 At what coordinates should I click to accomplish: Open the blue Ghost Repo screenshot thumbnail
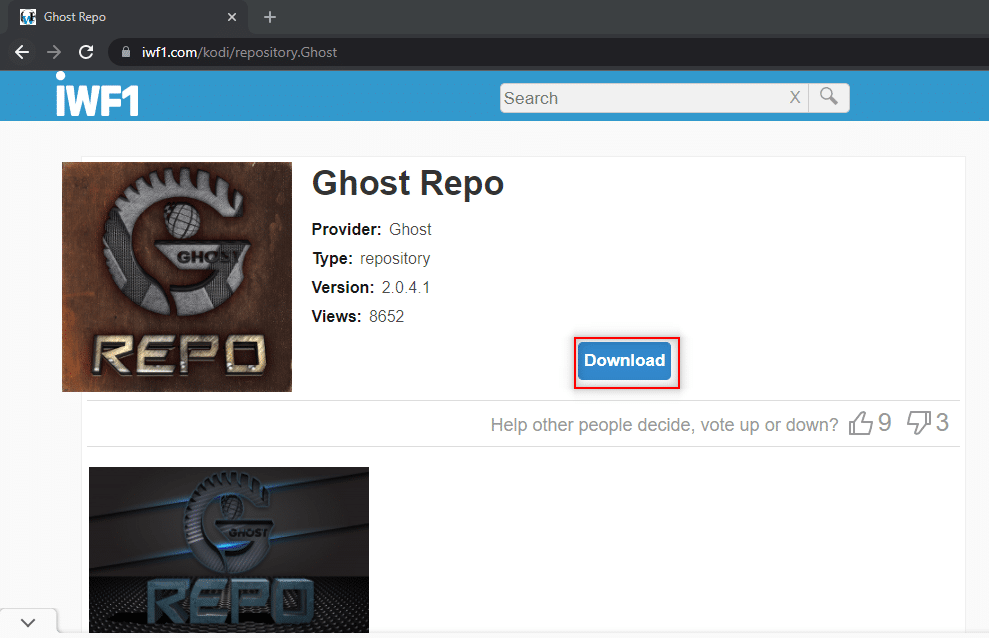(229, 550)
